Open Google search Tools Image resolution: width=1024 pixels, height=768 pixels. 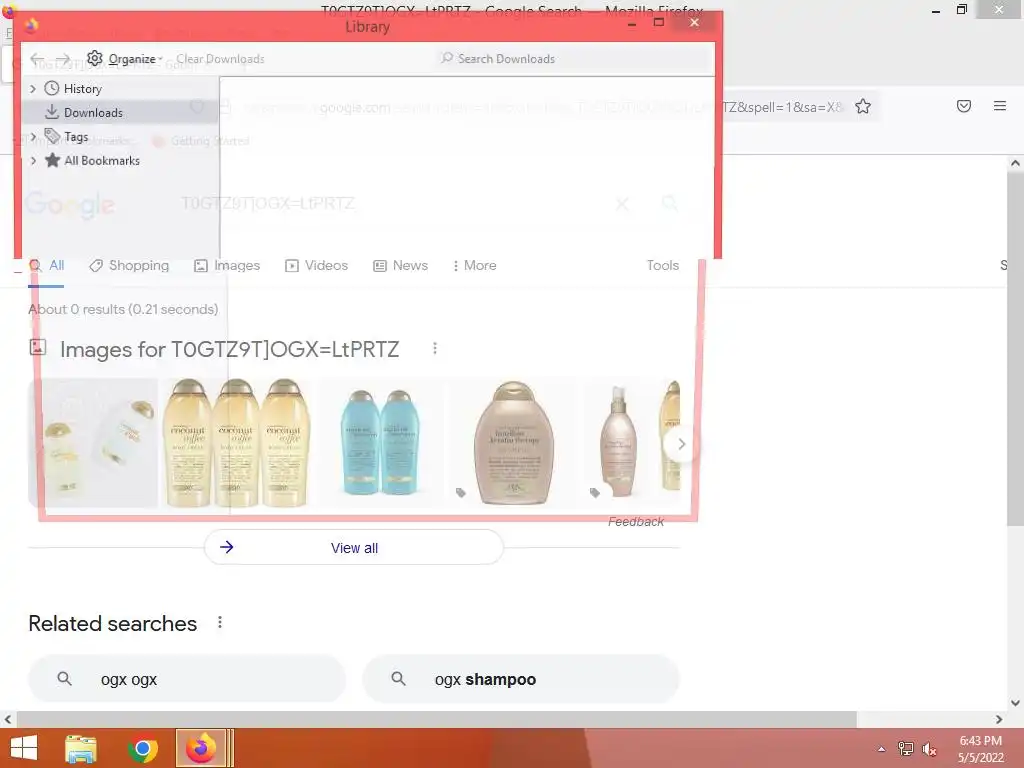click(x=663, y=266)
